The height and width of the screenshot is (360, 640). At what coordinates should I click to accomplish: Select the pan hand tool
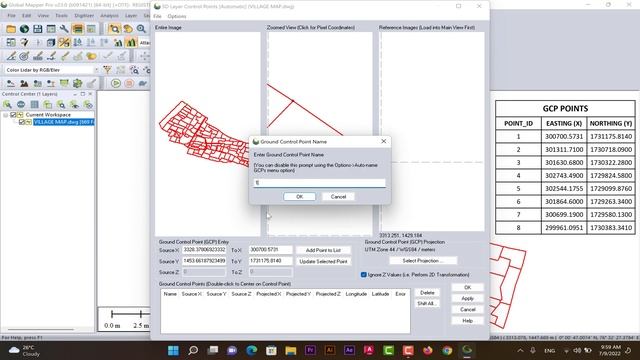(128, 29)
